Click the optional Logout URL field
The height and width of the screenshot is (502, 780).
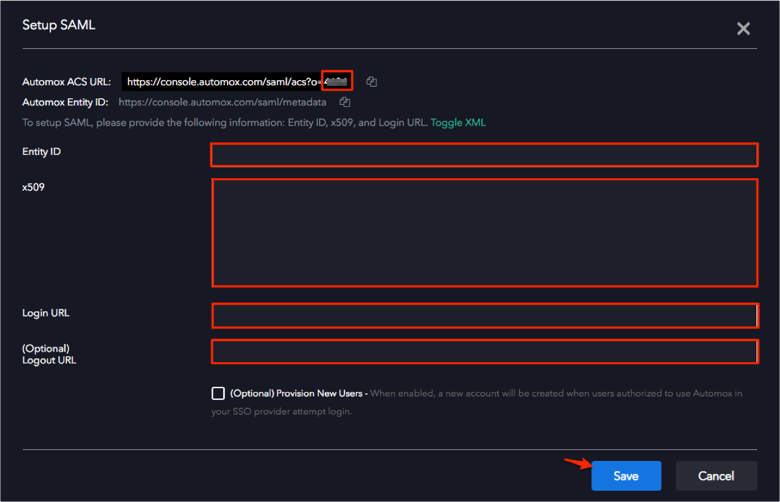pos(484,352)
